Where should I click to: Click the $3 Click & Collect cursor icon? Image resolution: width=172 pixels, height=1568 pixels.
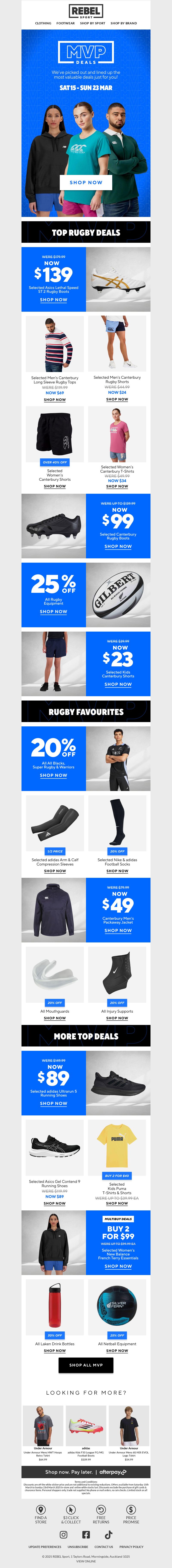(71, 1510)
